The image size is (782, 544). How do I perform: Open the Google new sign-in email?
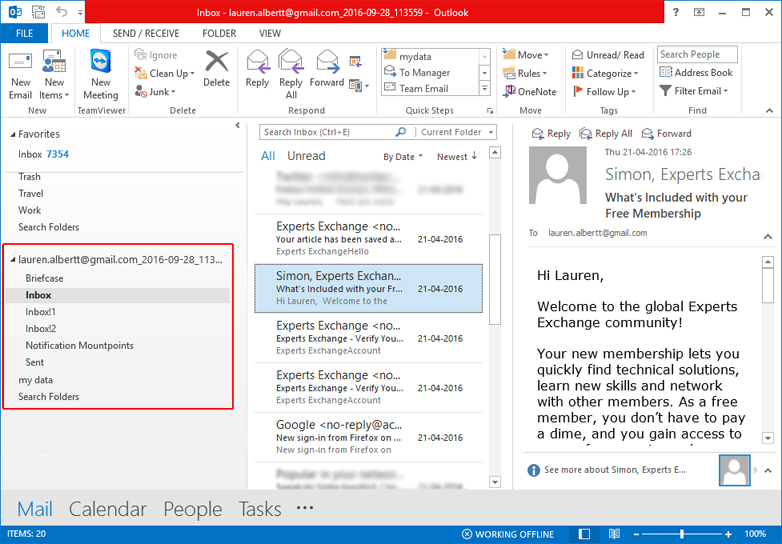point(369,437)
